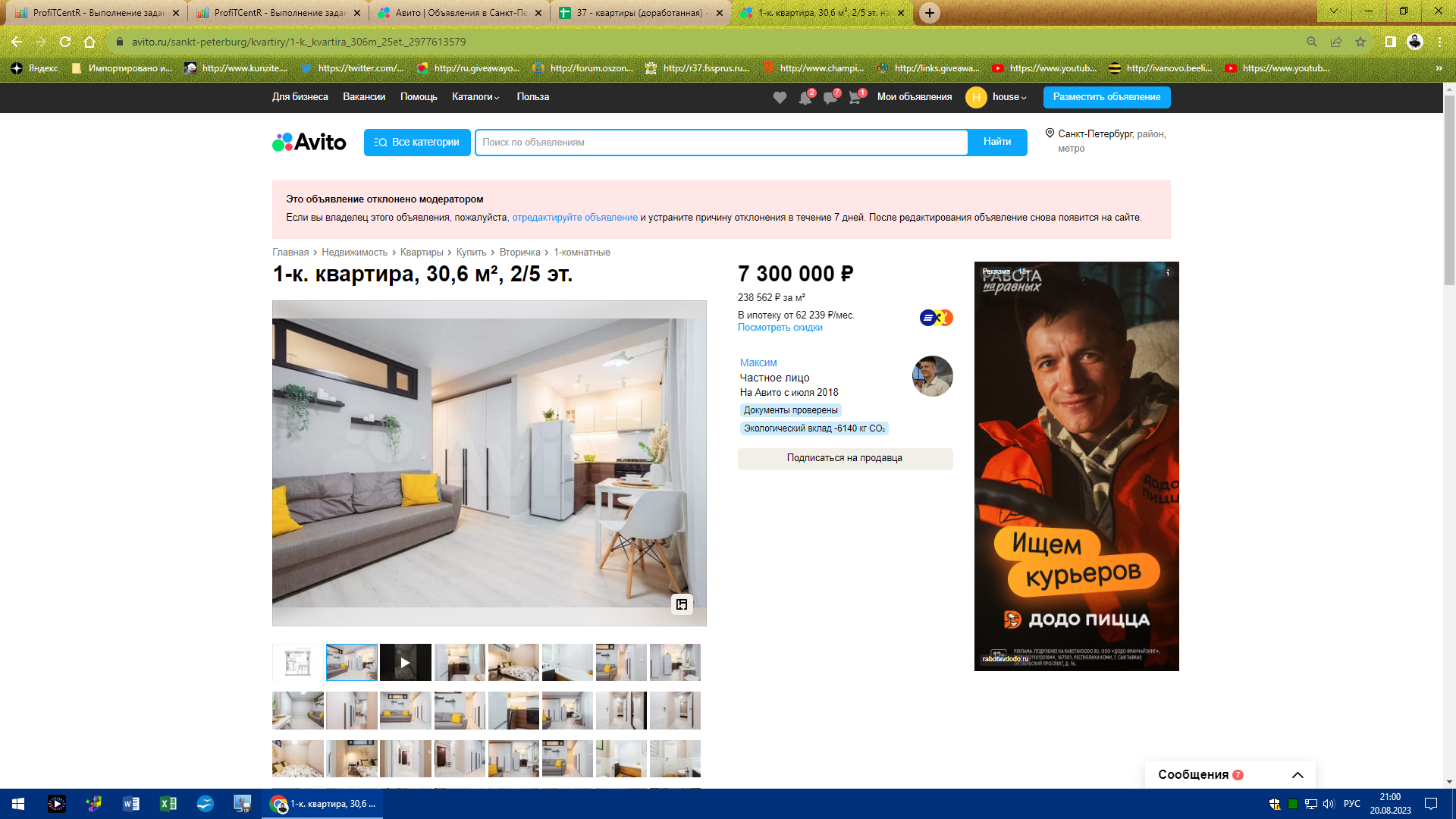Click the floor plan icon on main photo
Image resolution: width=1456 pixels, height=819 pixels.
pyautogui.click(x=682, y=604)
